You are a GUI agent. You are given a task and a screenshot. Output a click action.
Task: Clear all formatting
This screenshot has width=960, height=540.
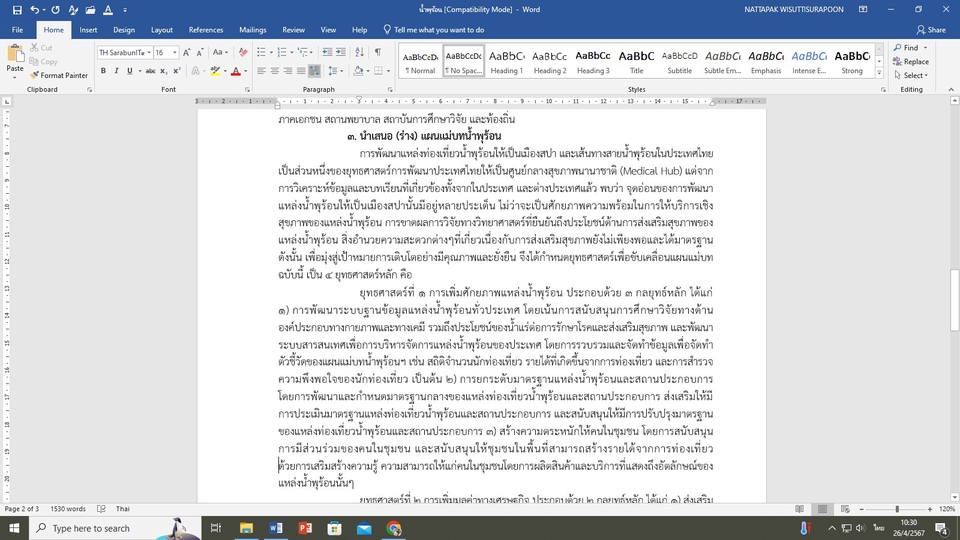pos(243,53)
